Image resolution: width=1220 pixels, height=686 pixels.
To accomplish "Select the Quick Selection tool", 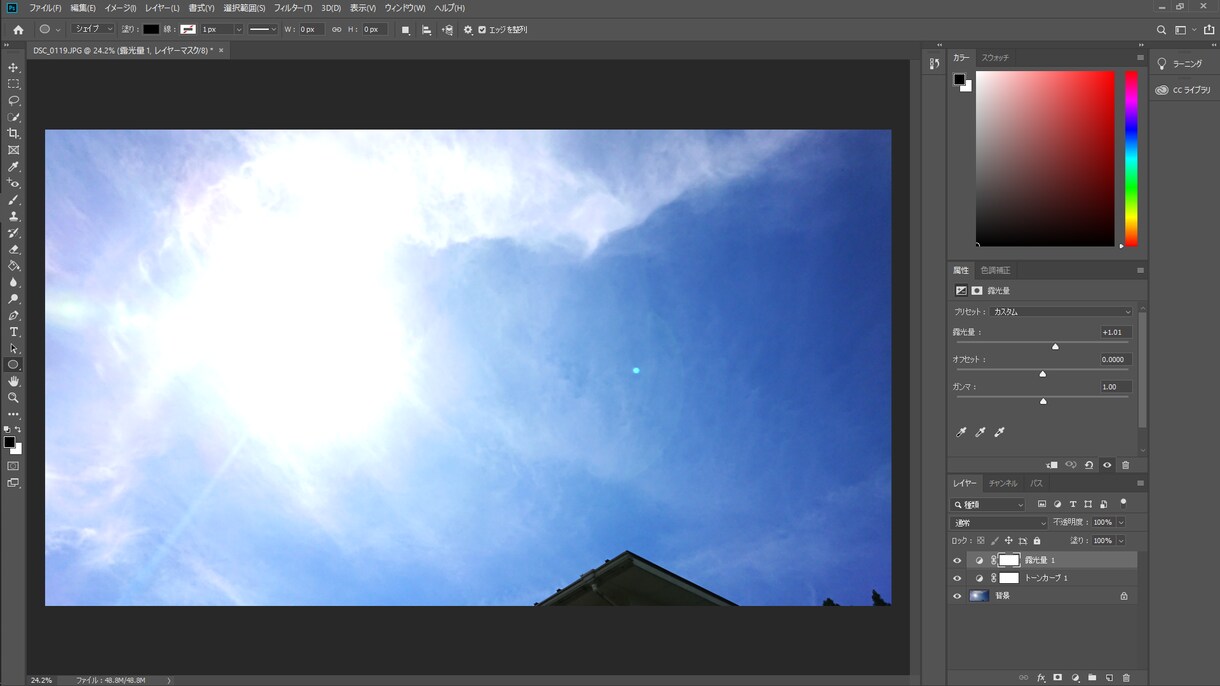I will coord(14,117).
